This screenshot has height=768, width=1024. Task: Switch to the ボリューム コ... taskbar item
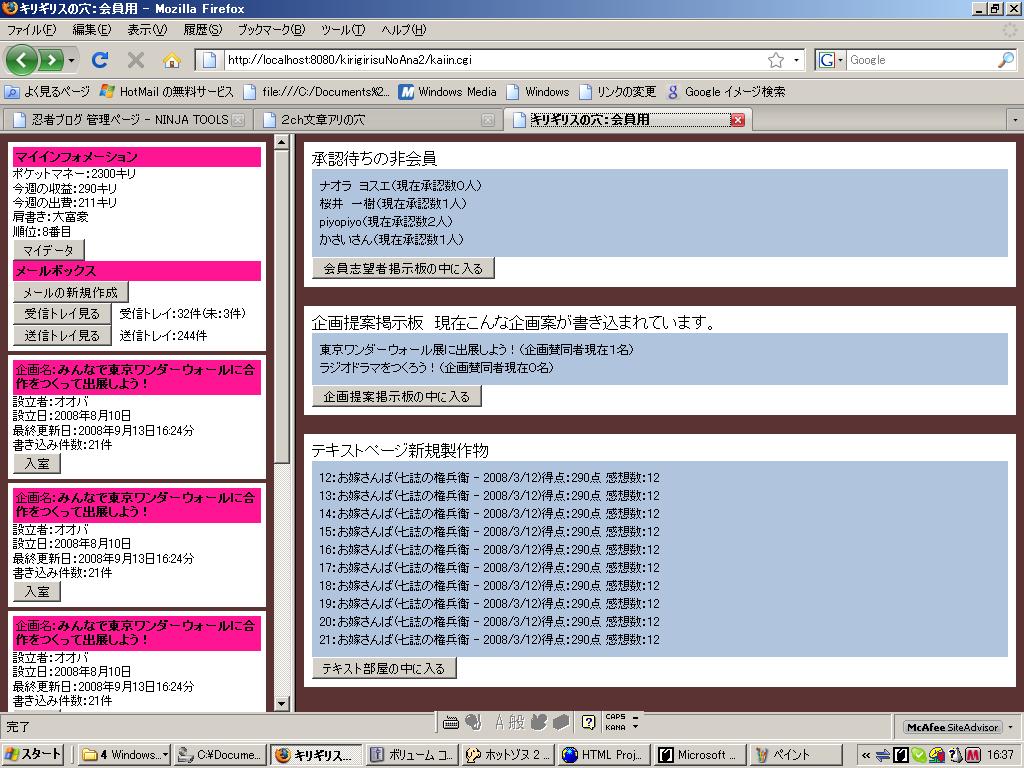(x=413, y=755)
